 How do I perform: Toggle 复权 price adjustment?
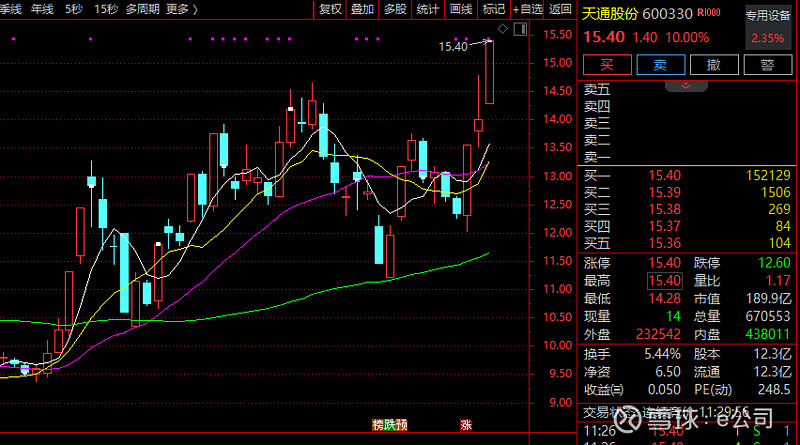pos(330,9)
